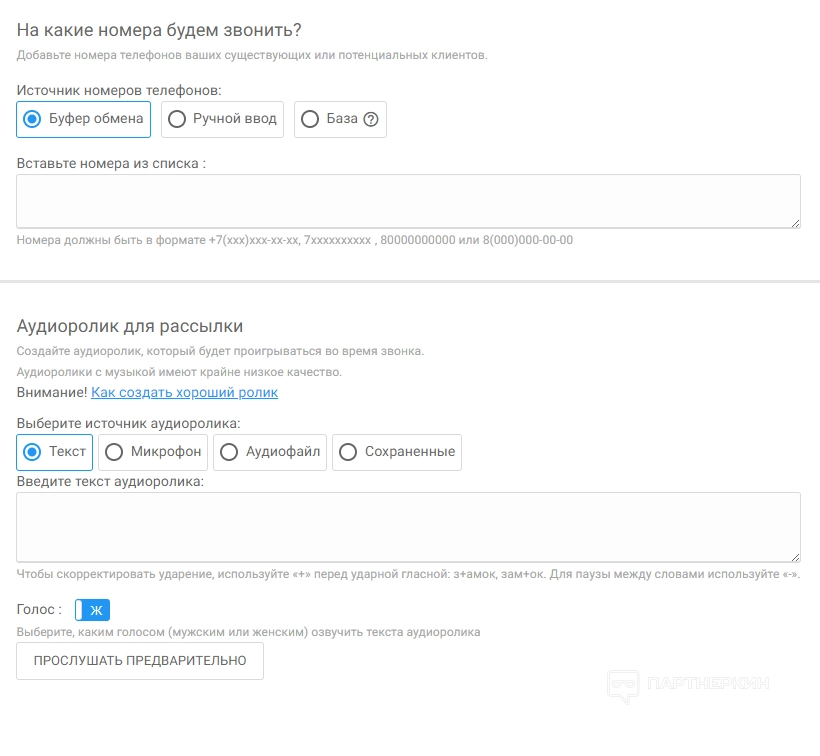
Task: Click the resize handle of phone numbers field
Action: [x=795, y=223]
